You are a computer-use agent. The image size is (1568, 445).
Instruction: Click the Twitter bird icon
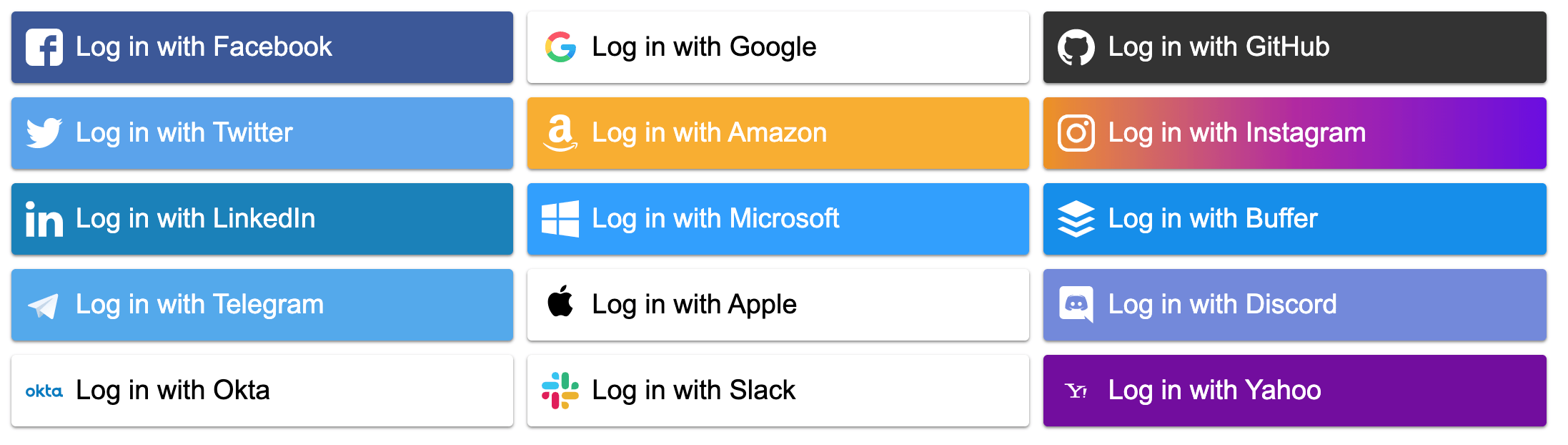(44, 133)
